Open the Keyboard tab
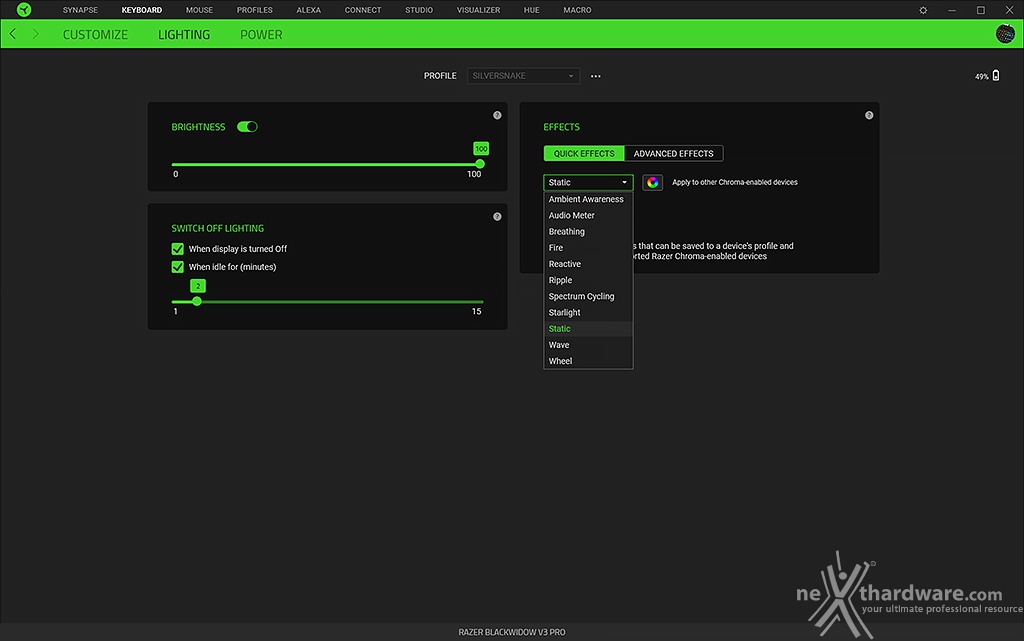 [142, 10]
